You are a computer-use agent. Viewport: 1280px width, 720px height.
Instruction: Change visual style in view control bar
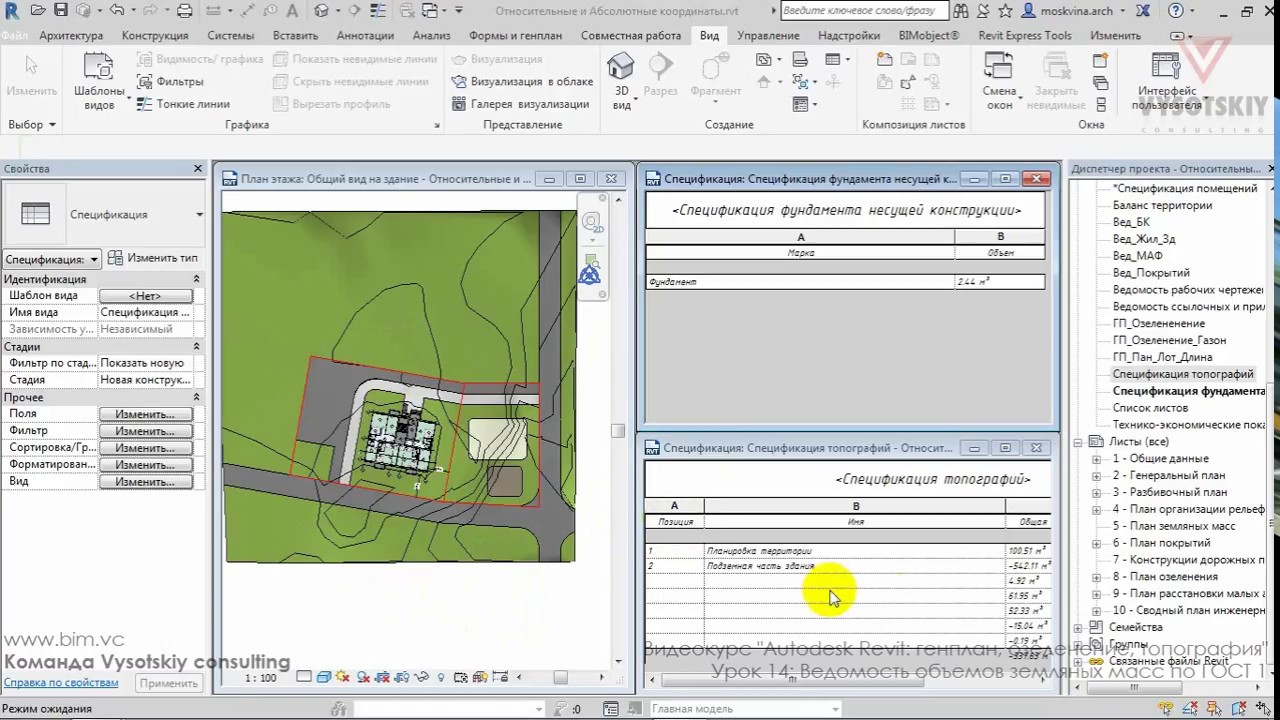(x=324, y=677)
